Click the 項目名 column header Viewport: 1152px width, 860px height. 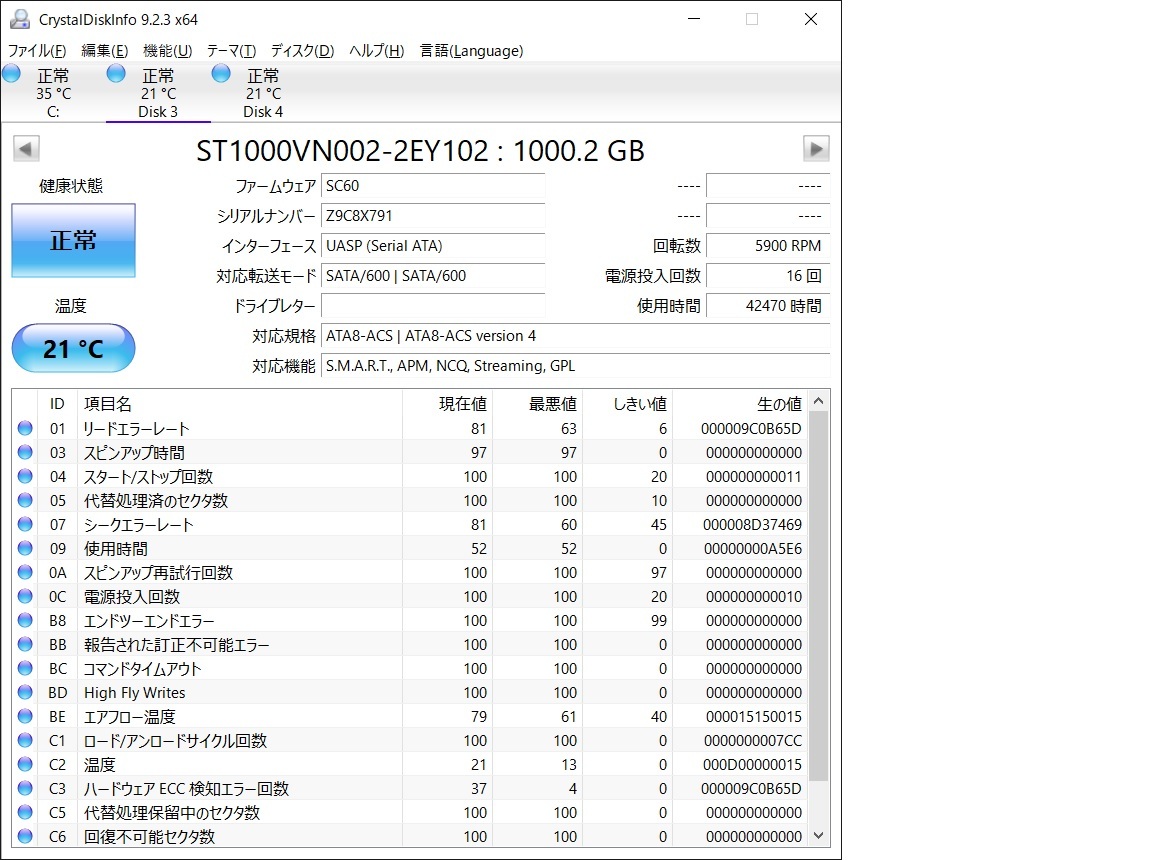click(240, 404)
